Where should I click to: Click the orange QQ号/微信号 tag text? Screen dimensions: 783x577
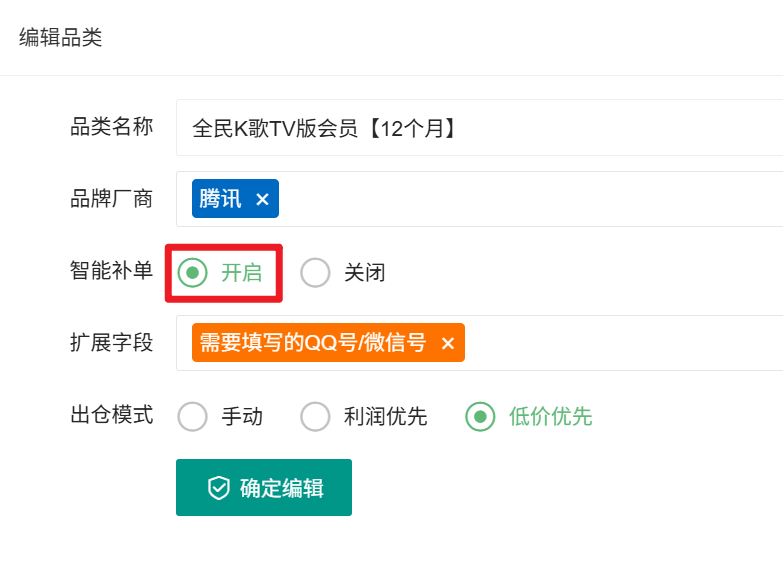(313, 343)
